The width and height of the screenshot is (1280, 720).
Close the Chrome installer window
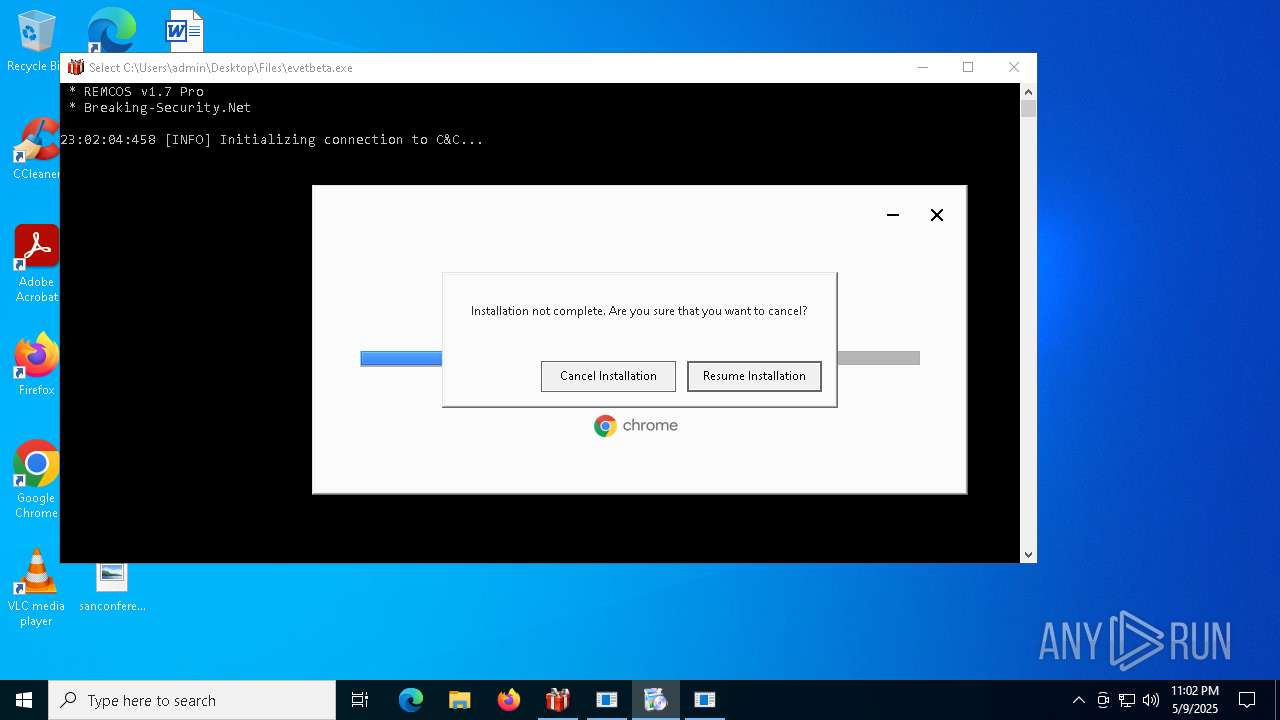click(x=937, y=215)
